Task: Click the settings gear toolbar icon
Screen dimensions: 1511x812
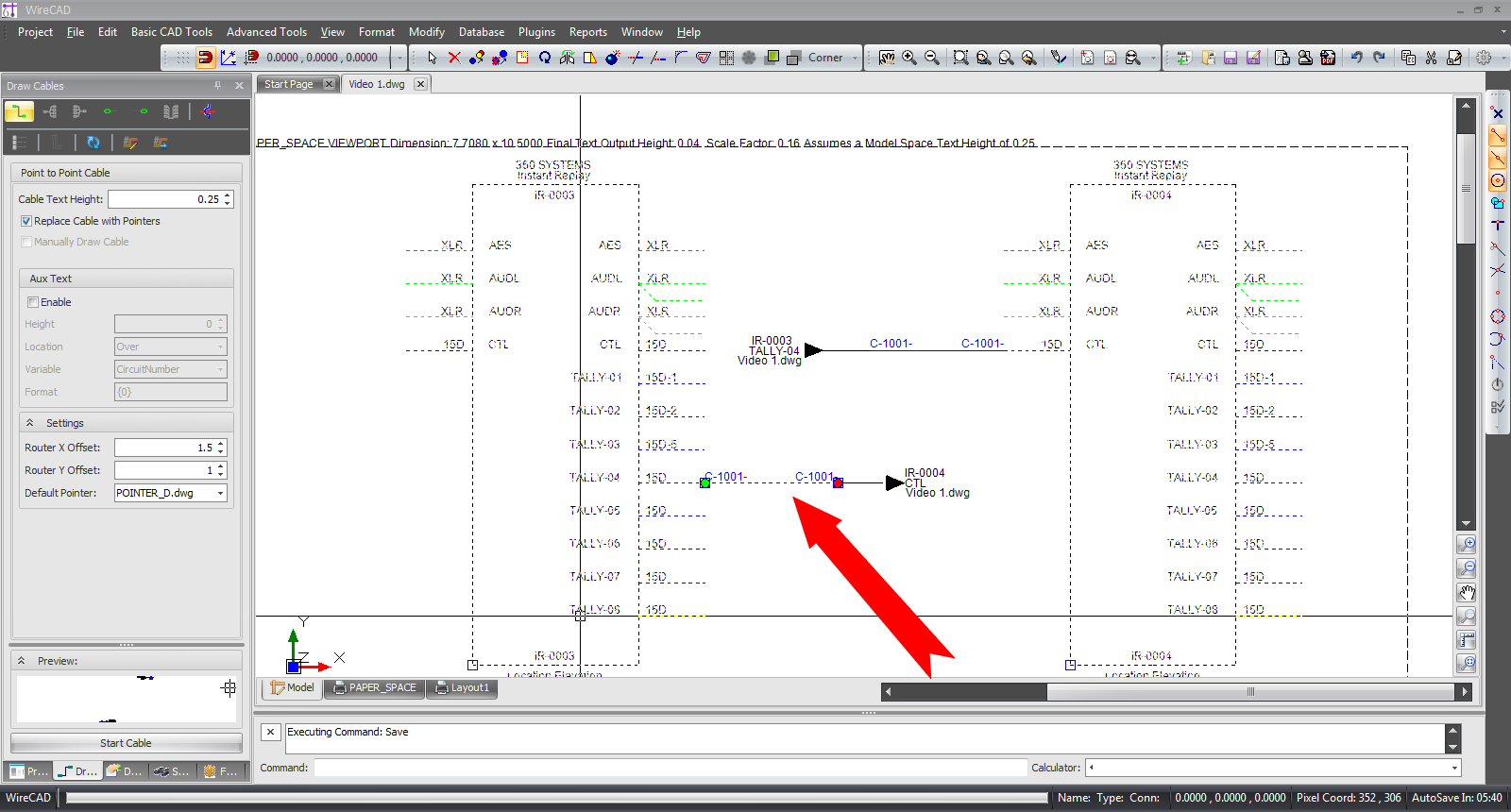Action: point(1484,58)
